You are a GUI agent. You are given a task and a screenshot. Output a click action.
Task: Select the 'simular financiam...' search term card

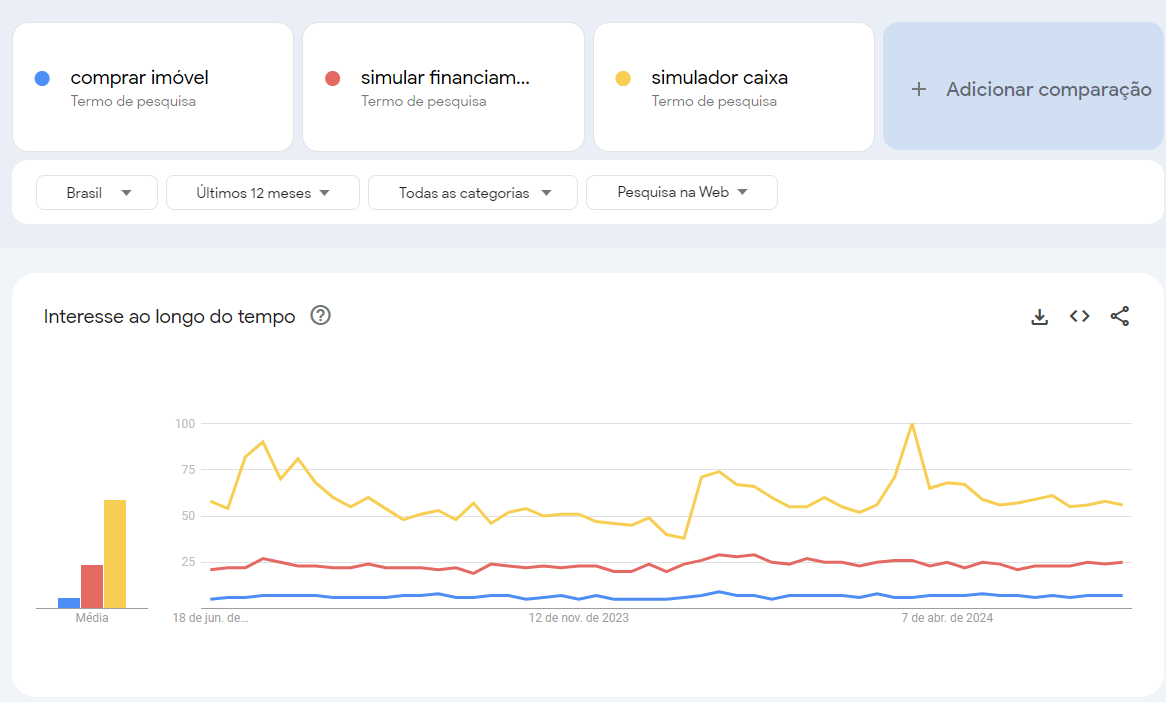click(x=443, y=87)
